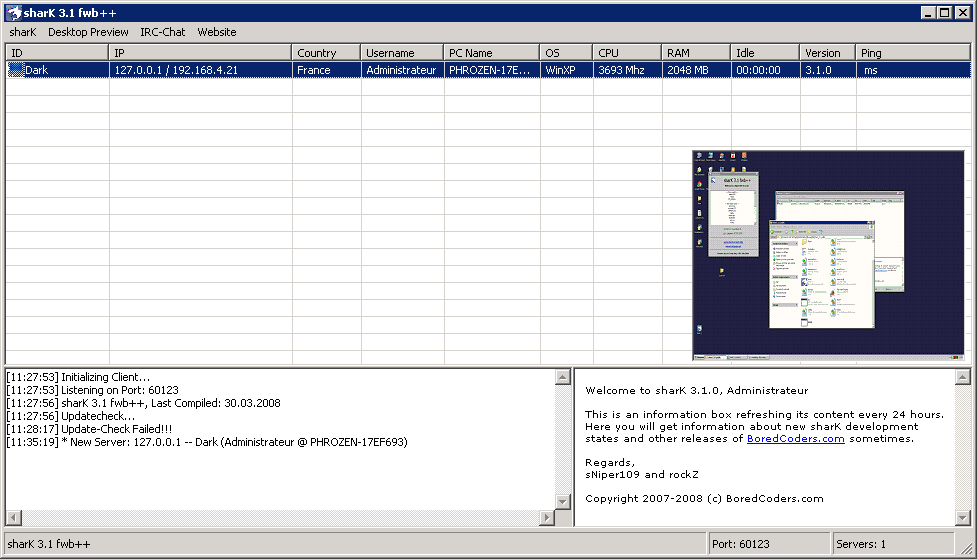Click the computer icon beside Dark entry
Screen dimensions: 977x559
(16, 70)
